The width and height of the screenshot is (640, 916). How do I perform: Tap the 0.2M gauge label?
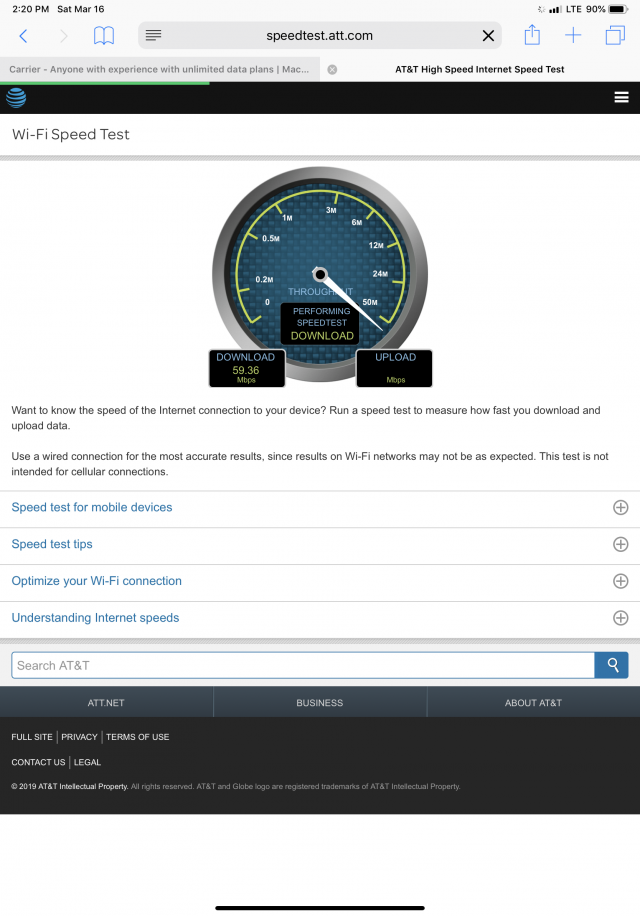pyautogui.click(x=264, y=279)
